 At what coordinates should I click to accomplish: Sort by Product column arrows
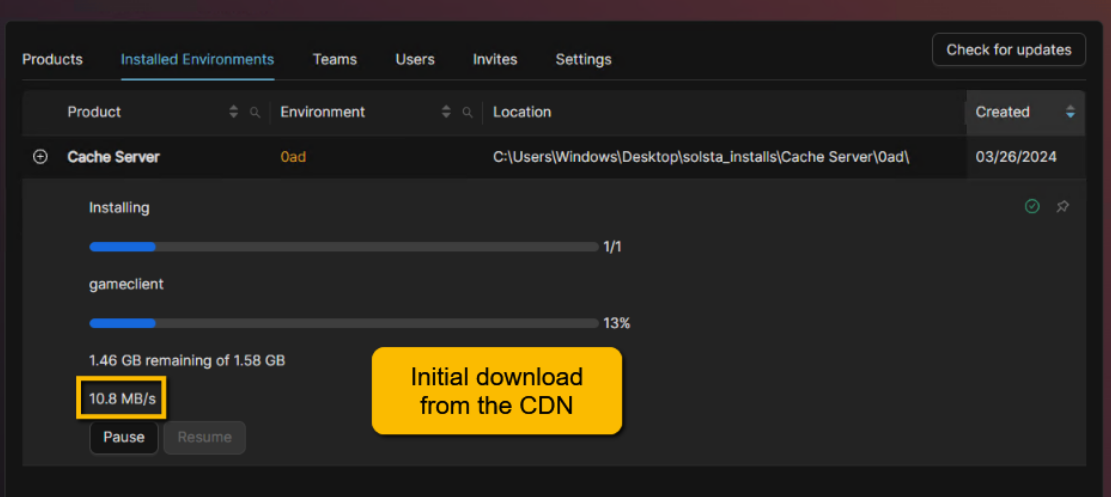(x=234, y=112)
